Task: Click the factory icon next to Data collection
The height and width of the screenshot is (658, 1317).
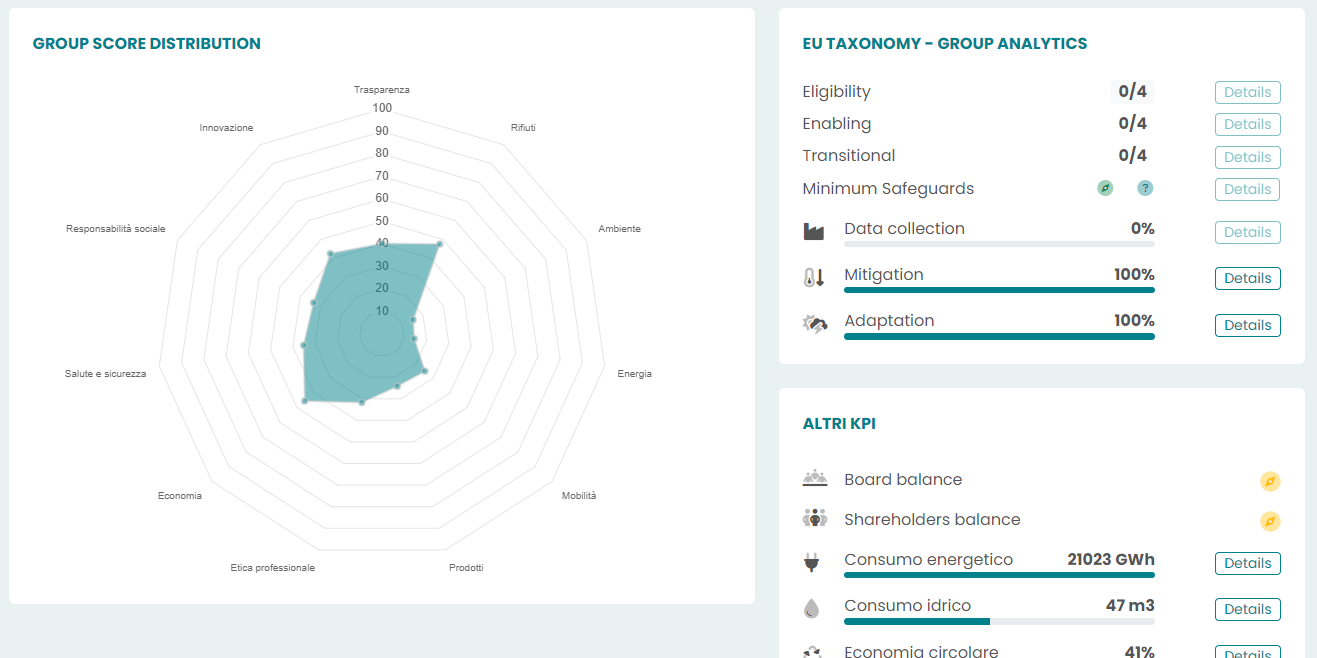Action: (814, 231)
